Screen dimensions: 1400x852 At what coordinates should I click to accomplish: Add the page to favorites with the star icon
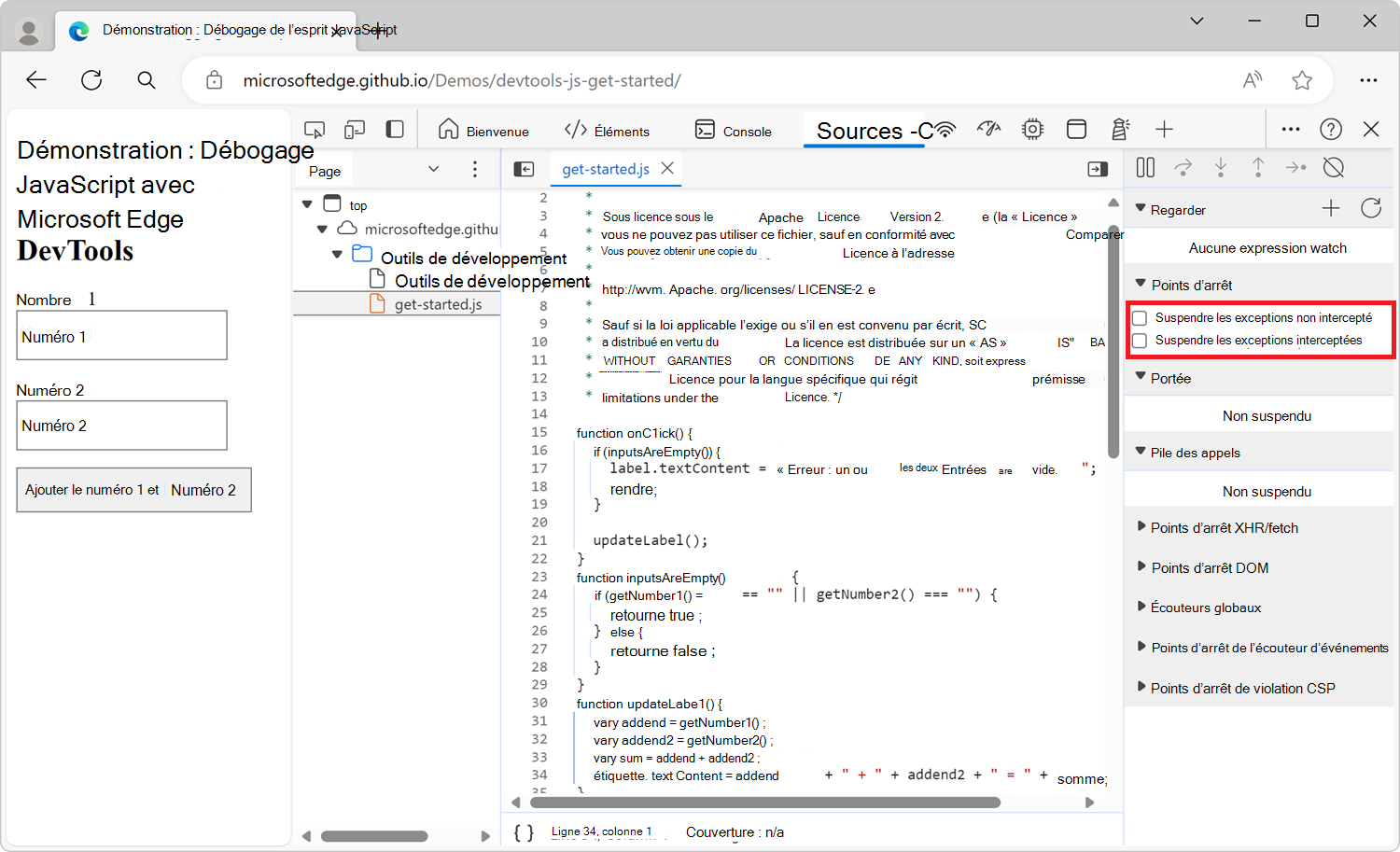1302,80
